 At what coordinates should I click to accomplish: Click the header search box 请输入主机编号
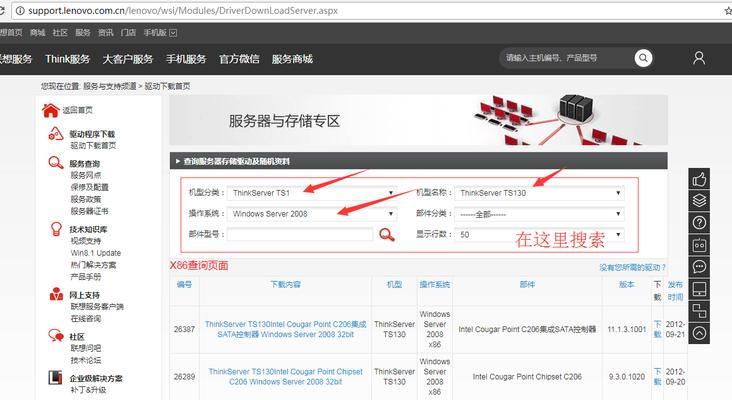coord(567,58)
